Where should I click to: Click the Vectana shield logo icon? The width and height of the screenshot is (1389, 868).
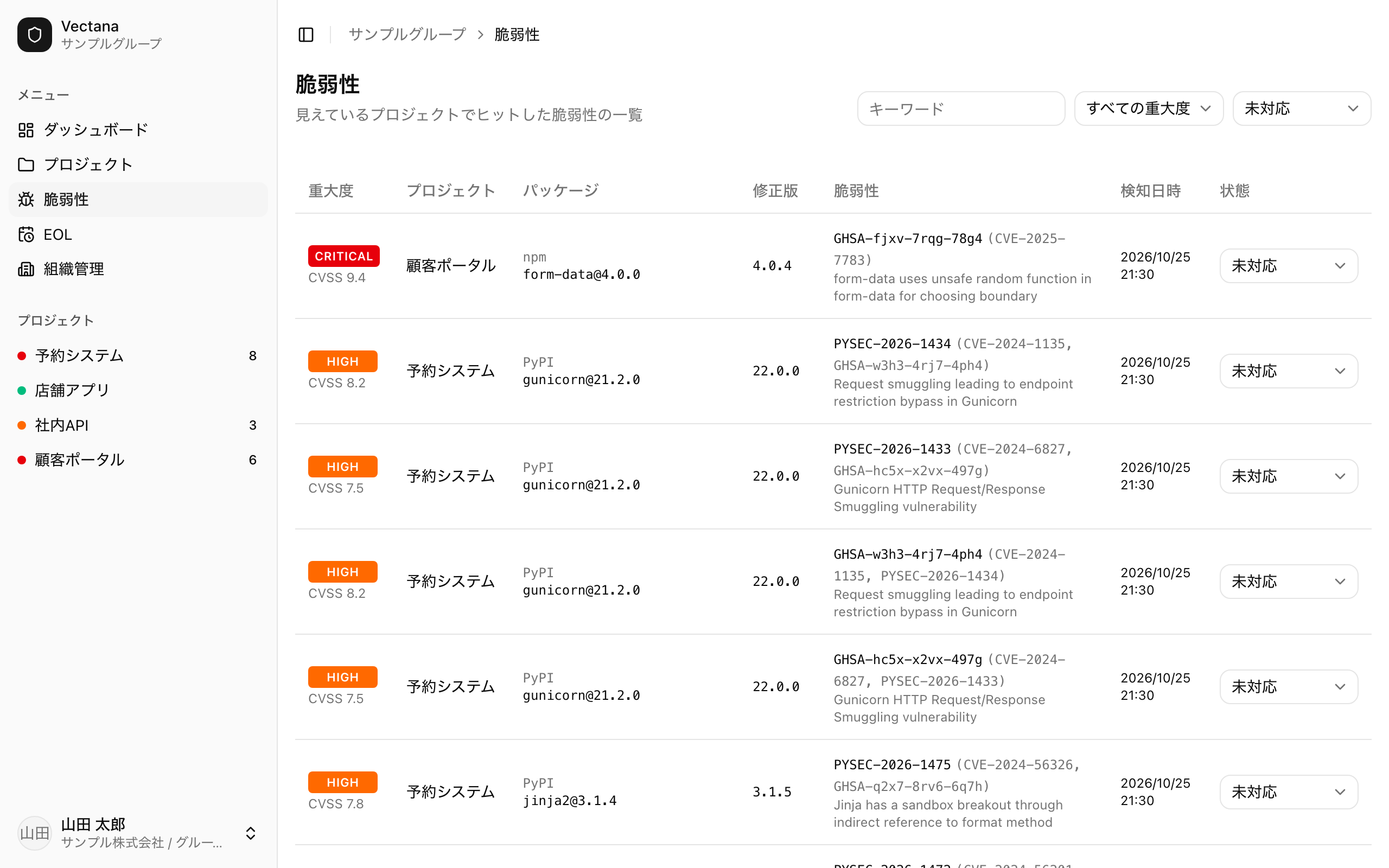point(34,34)
